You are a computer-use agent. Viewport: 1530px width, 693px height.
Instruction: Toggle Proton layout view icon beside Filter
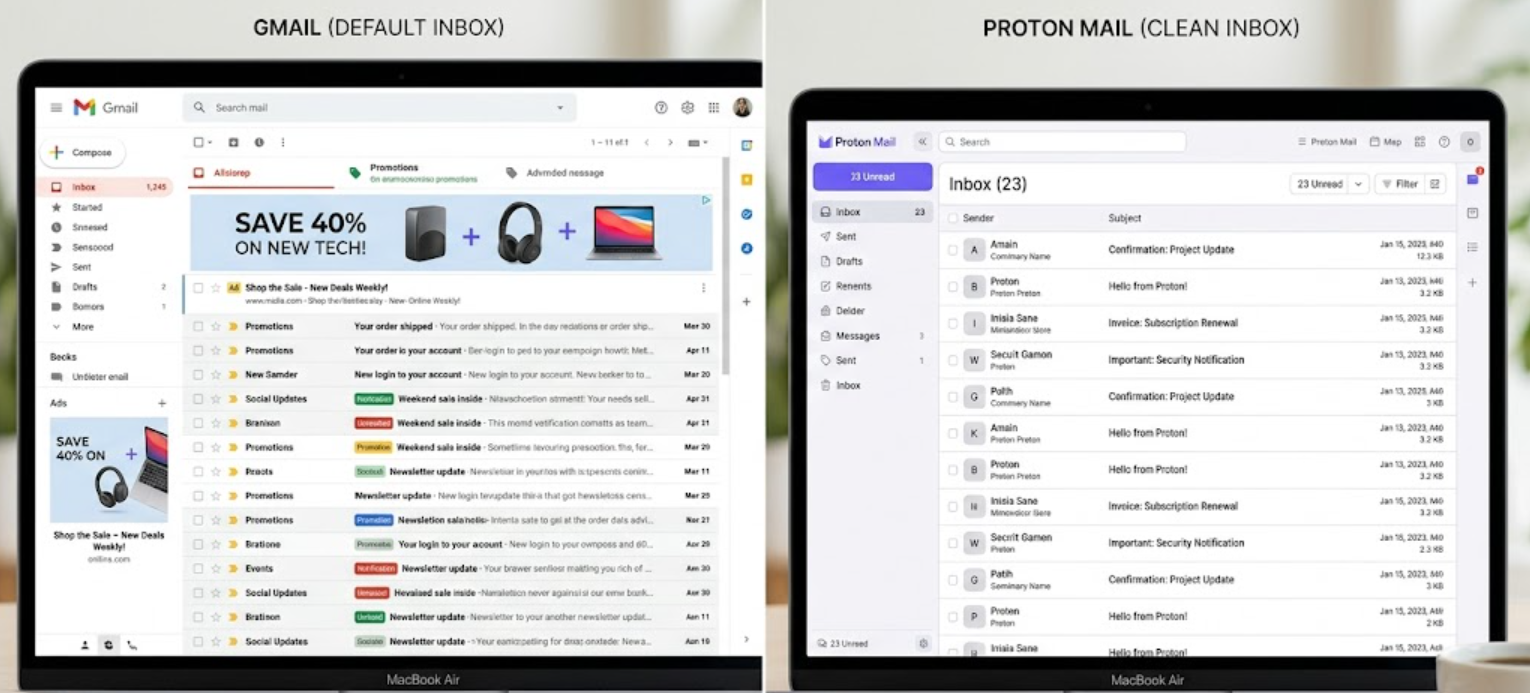pos(1435,184)
